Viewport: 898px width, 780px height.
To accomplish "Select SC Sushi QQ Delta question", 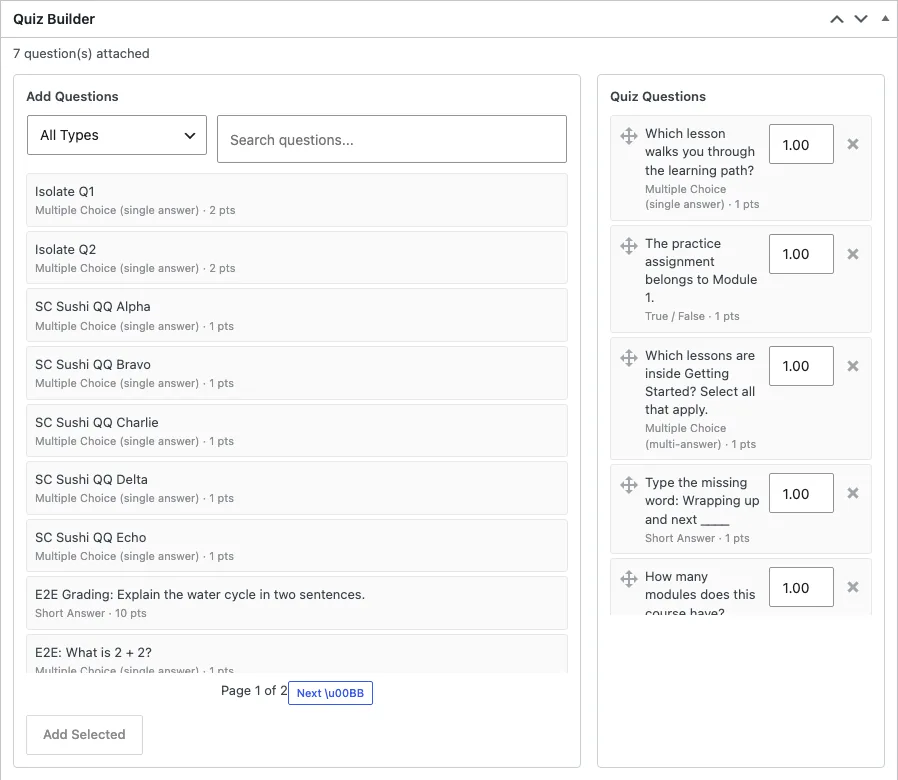I will pos(297,488).
